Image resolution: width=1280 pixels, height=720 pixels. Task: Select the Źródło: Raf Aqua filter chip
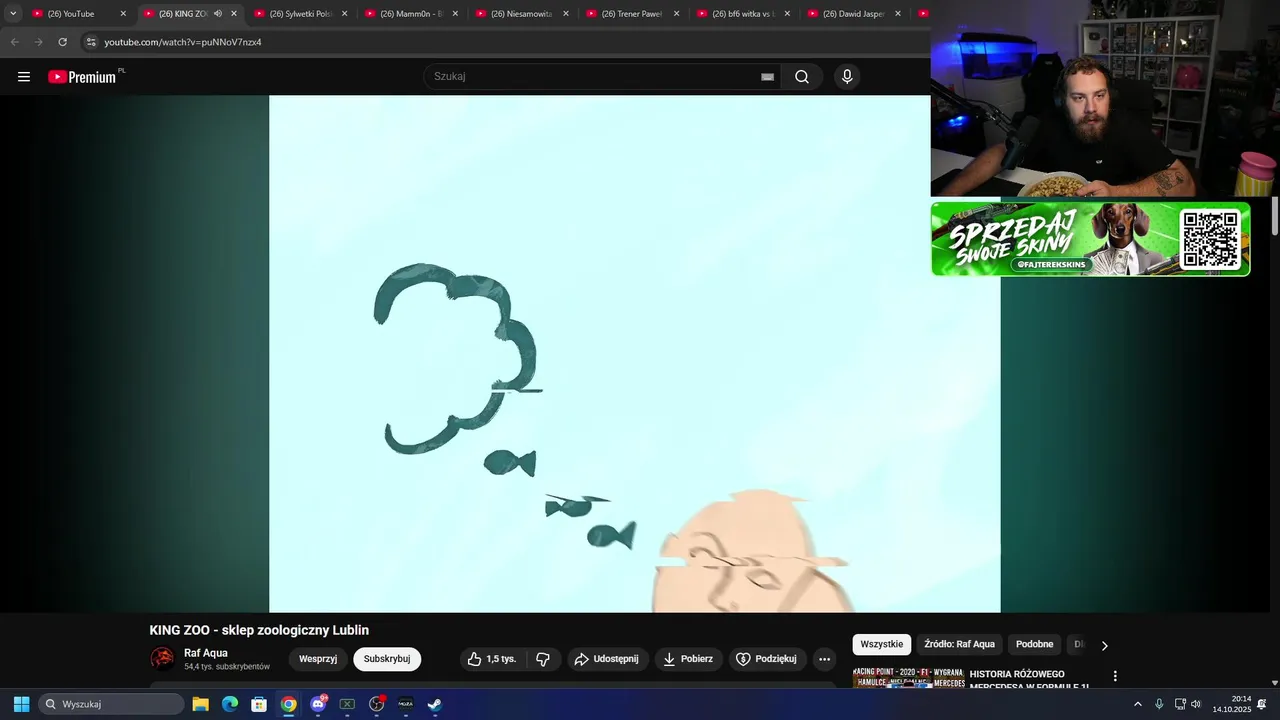coord(960,644)
